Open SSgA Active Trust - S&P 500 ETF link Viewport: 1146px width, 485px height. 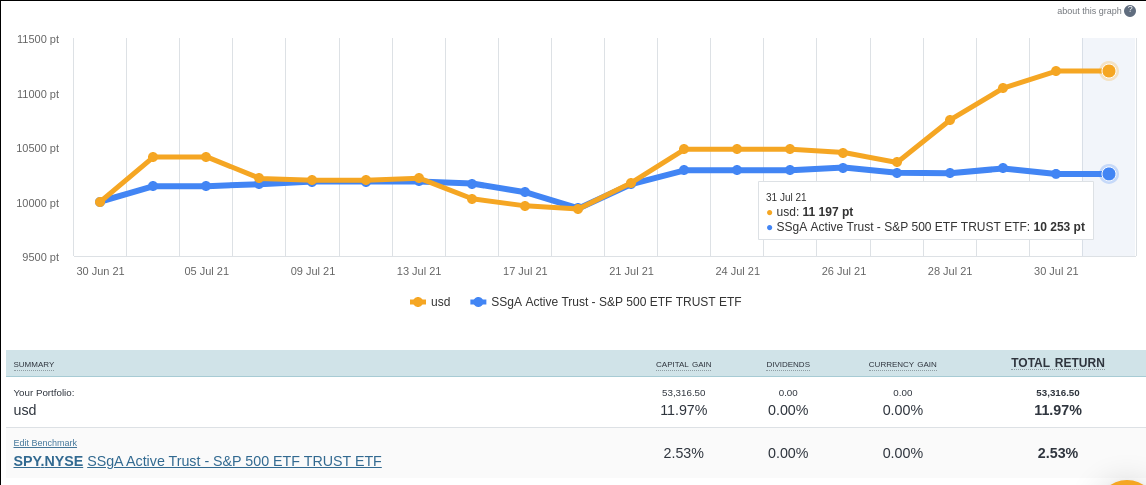pyautogui.click(x=234, y=461)
